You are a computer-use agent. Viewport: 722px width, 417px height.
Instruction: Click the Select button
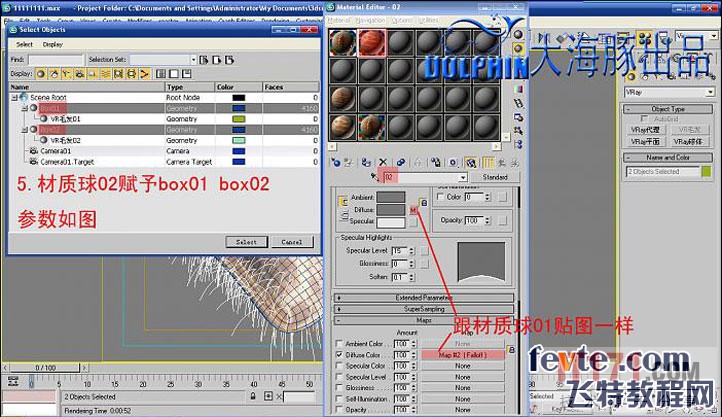(246, 242)
